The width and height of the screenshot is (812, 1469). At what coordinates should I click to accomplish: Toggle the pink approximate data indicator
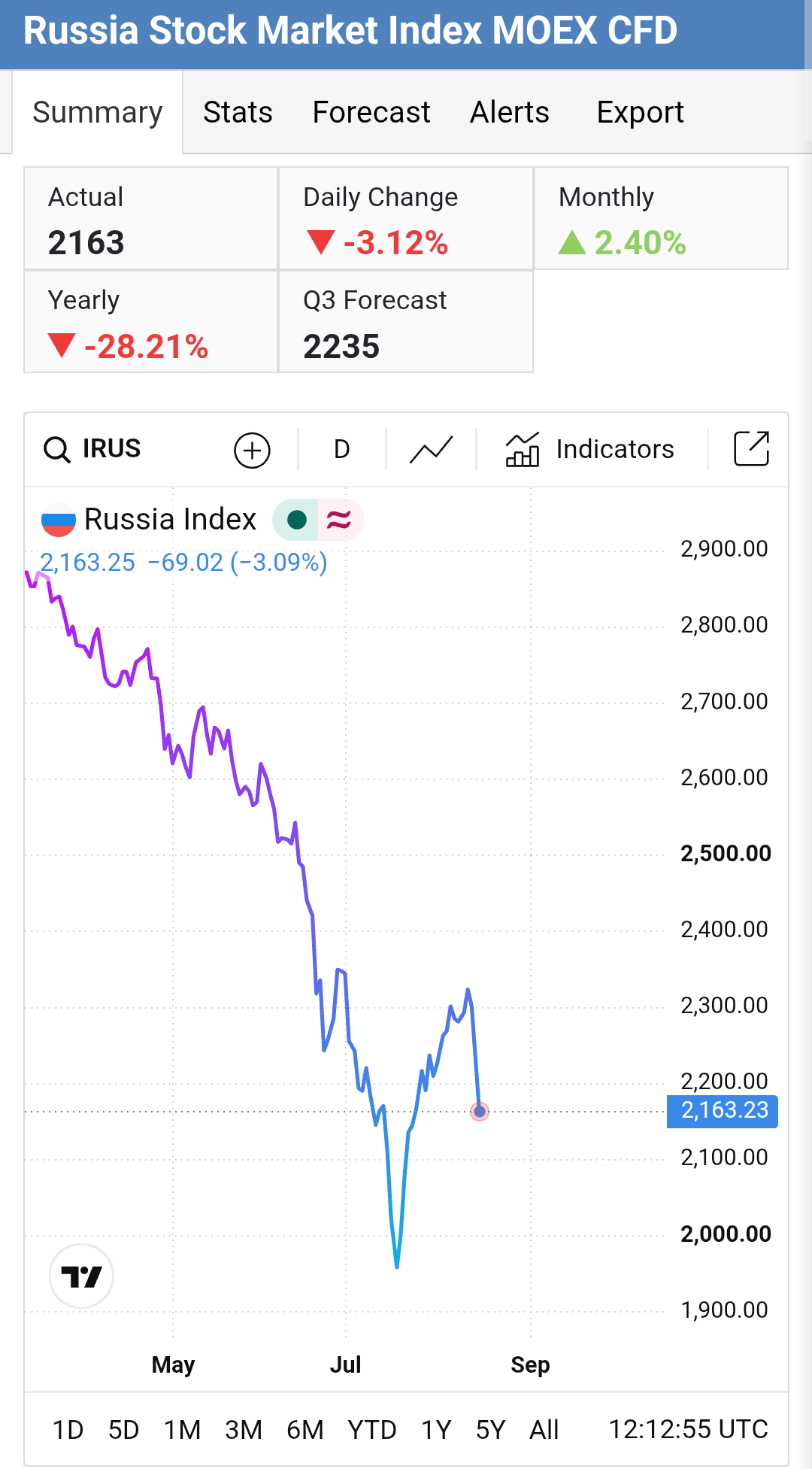click(339, 520)
